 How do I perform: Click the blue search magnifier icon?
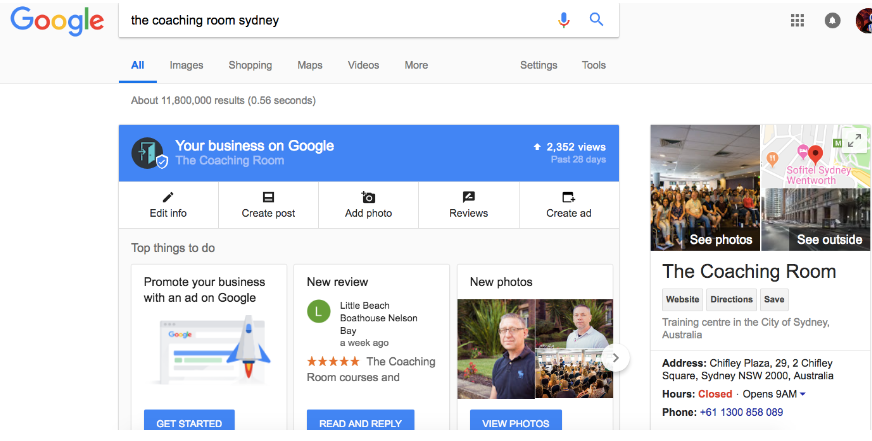pyautogui.click(x=596, y=19)
